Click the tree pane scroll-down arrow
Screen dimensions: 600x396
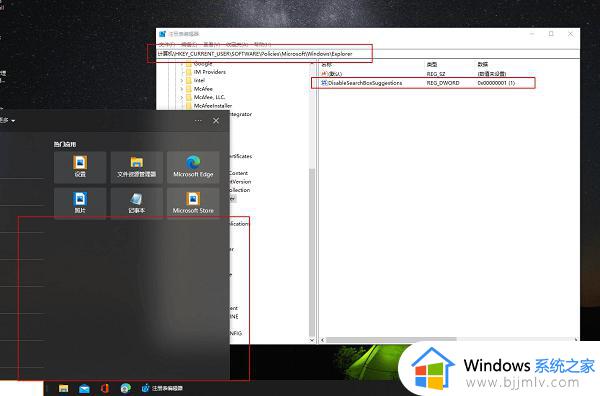(312, 340)
